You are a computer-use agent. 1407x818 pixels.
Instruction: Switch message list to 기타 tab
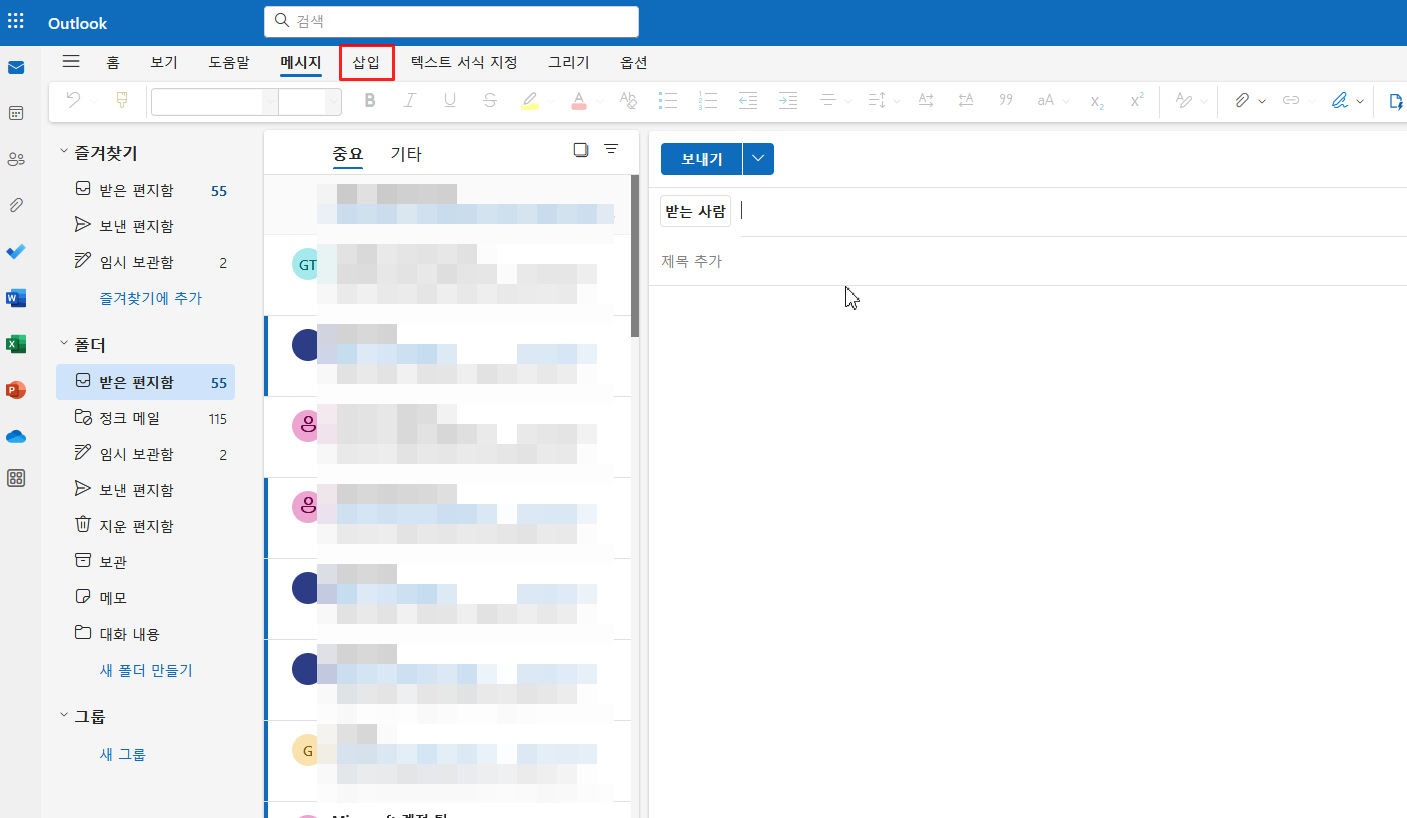click(x=406, y=154)
